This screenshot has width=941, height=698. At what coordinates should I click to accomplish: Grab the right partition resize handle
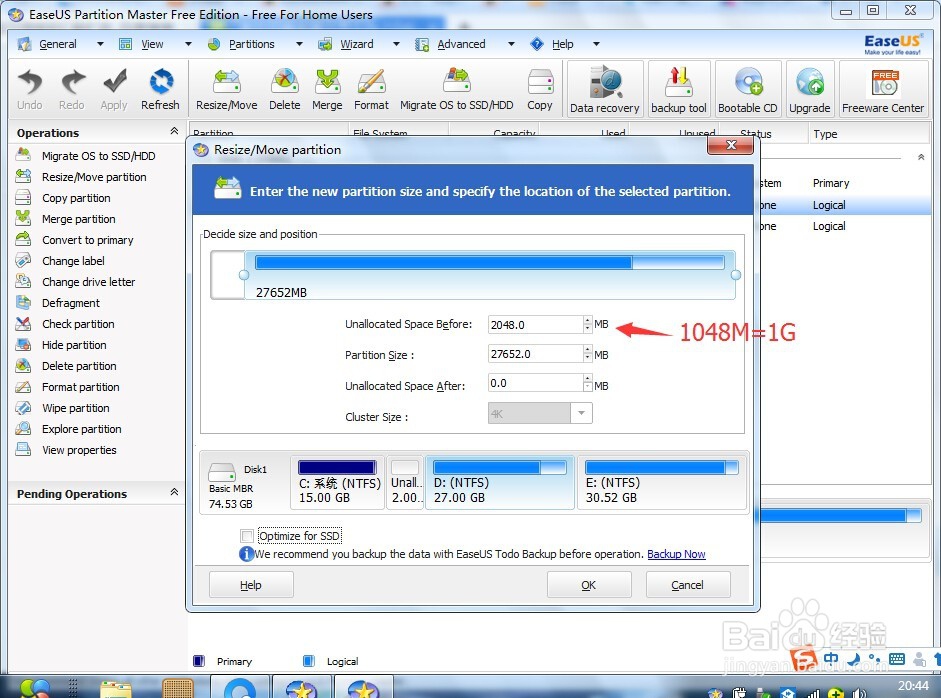click(x=736, y=275)
